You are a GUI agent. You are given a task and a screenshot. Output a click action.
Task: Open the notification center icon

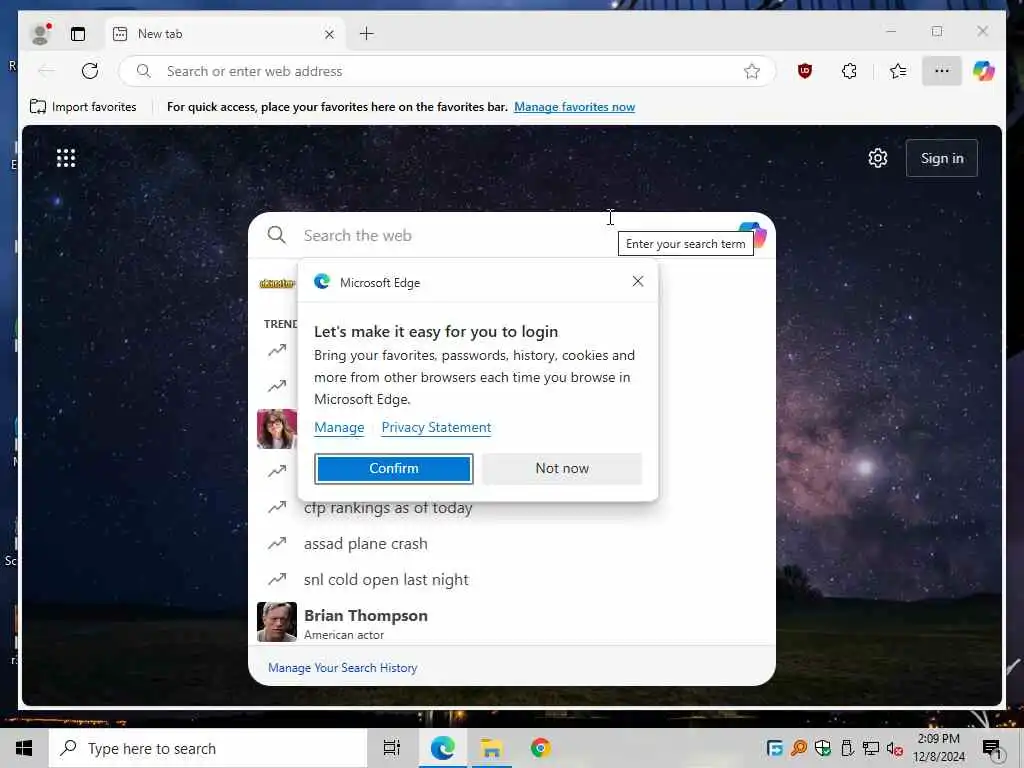point(993,748)
